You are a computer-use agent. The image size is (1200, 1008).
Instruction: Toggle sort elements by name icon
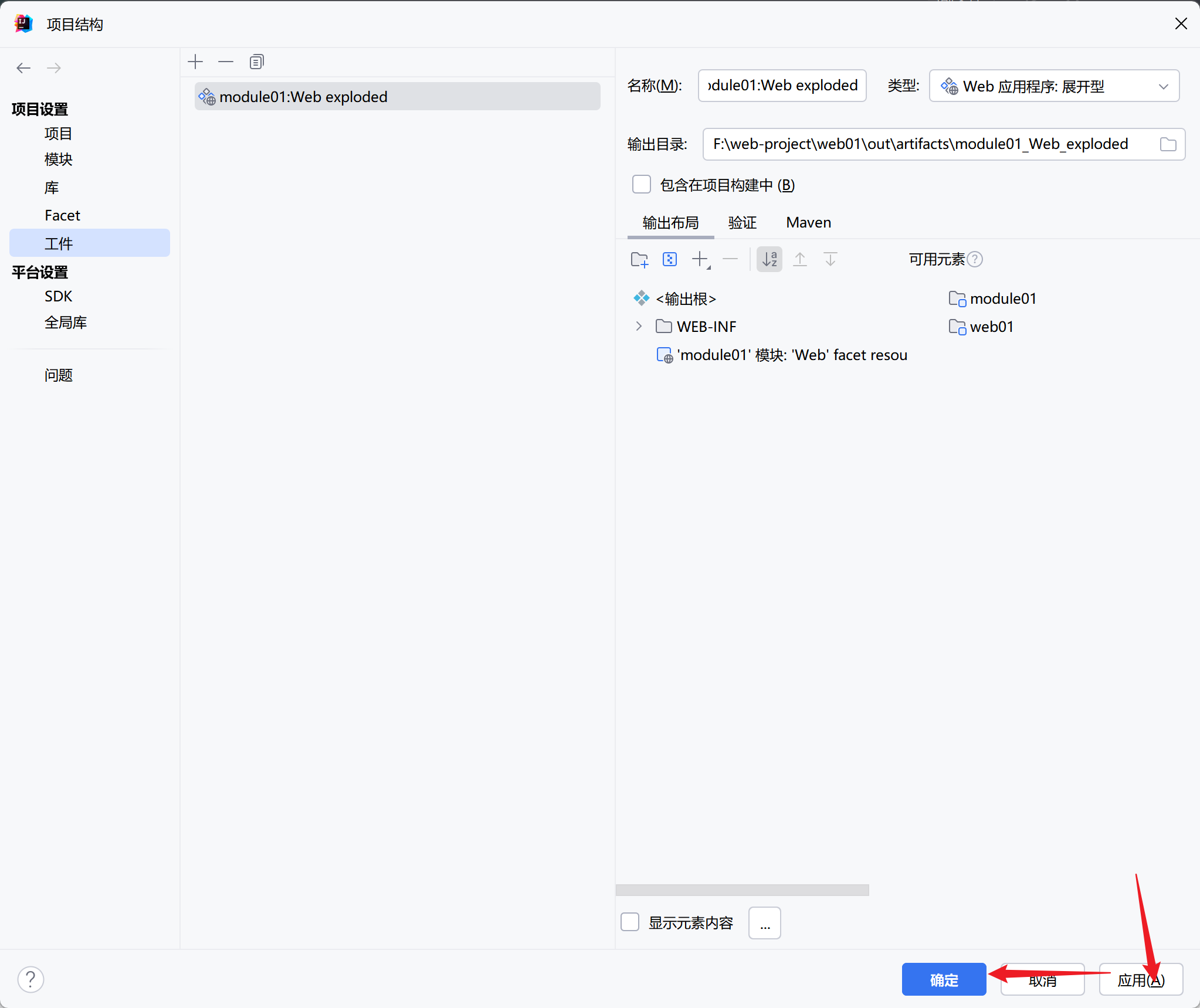[769, 259]
